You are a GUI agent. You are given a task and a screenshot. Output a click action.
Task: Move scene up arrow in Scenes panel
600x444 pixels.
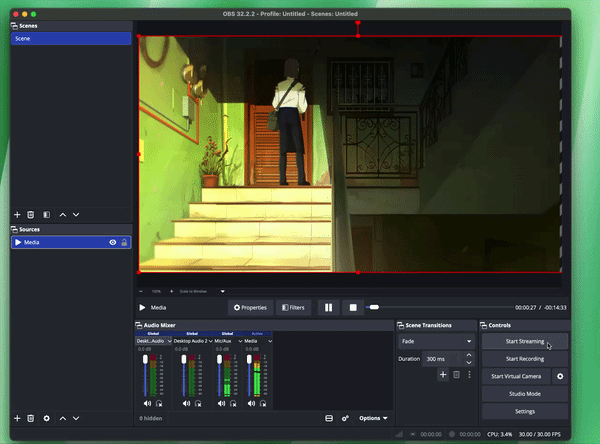63,215
